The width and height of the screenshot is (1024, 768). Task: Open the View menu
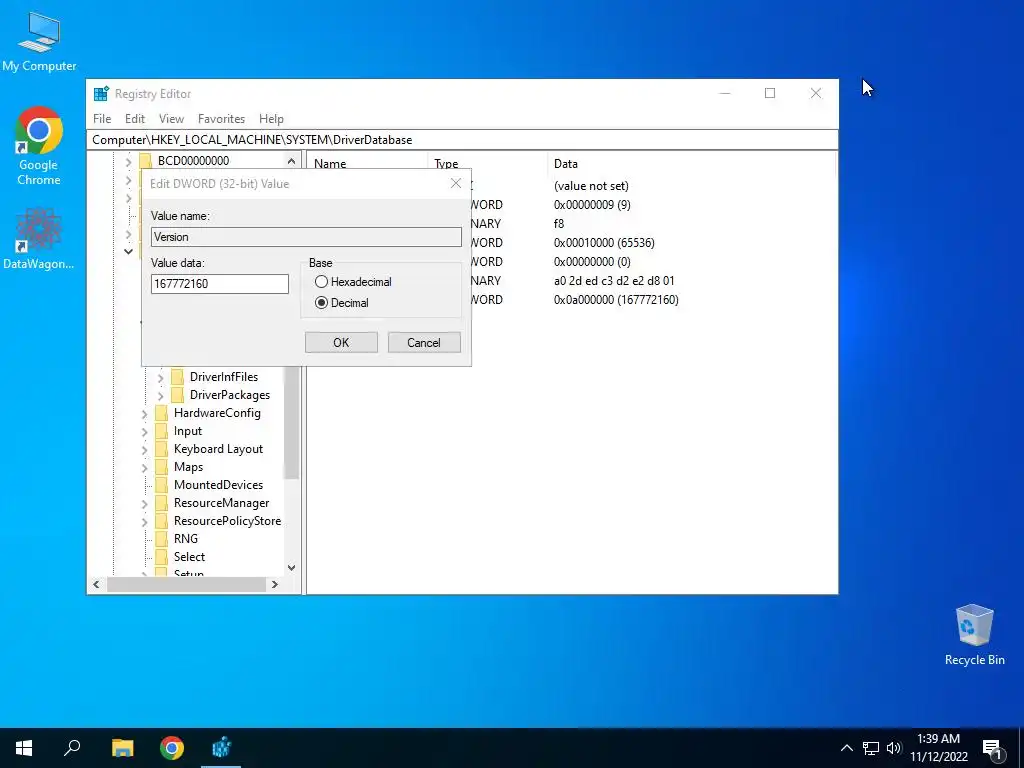click(x=171, y=119)
